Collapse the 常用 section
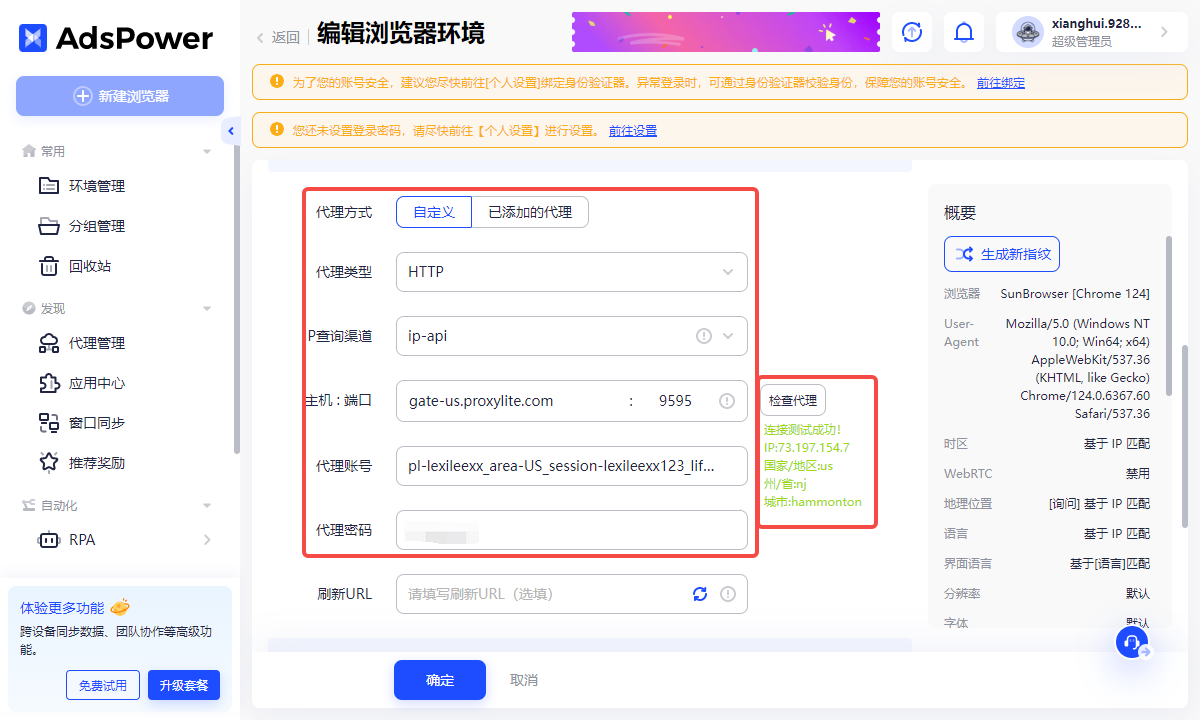Screen dimensions: 1200x720 tap(207, 152)
